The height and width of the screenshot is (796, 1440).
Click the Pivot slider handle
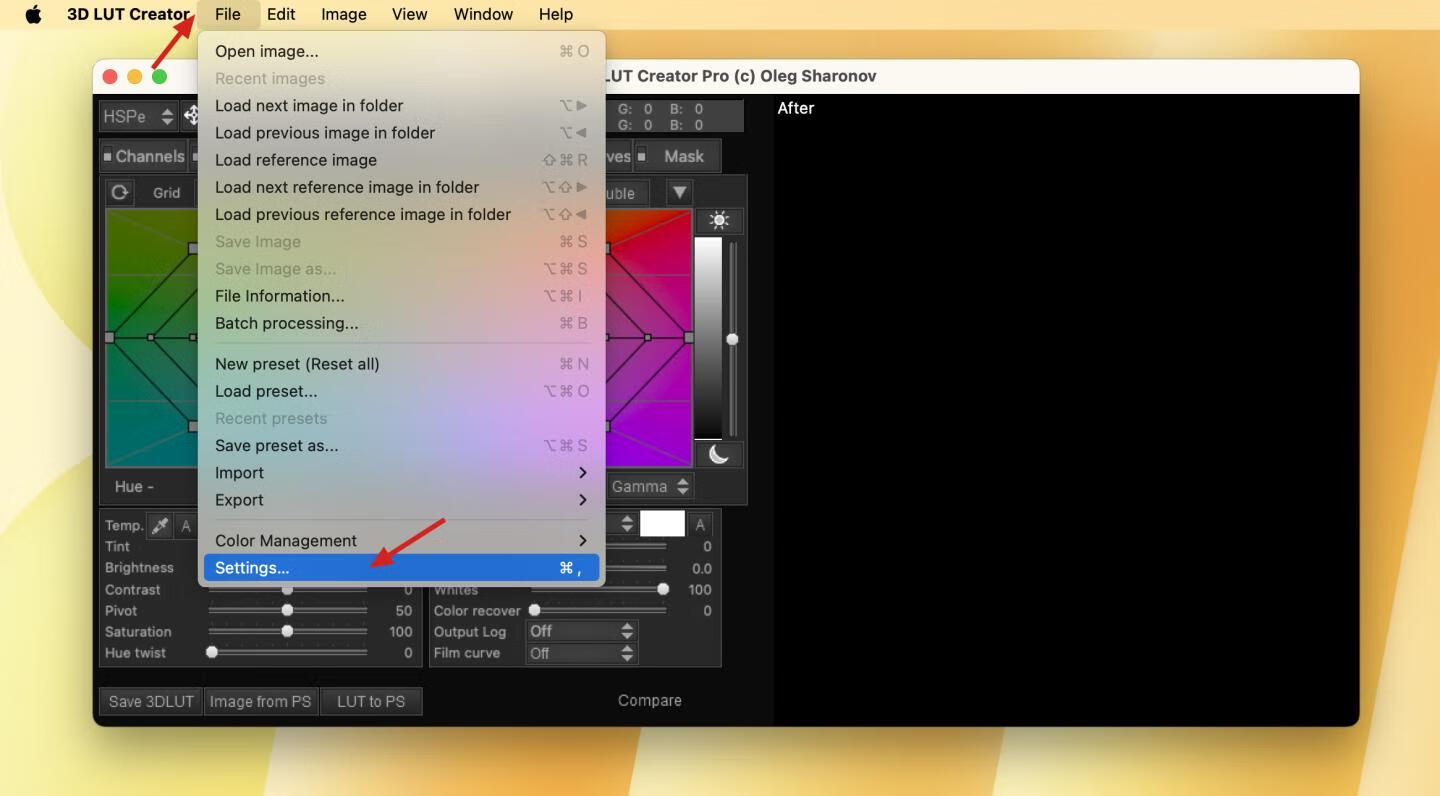click(287, 610)
